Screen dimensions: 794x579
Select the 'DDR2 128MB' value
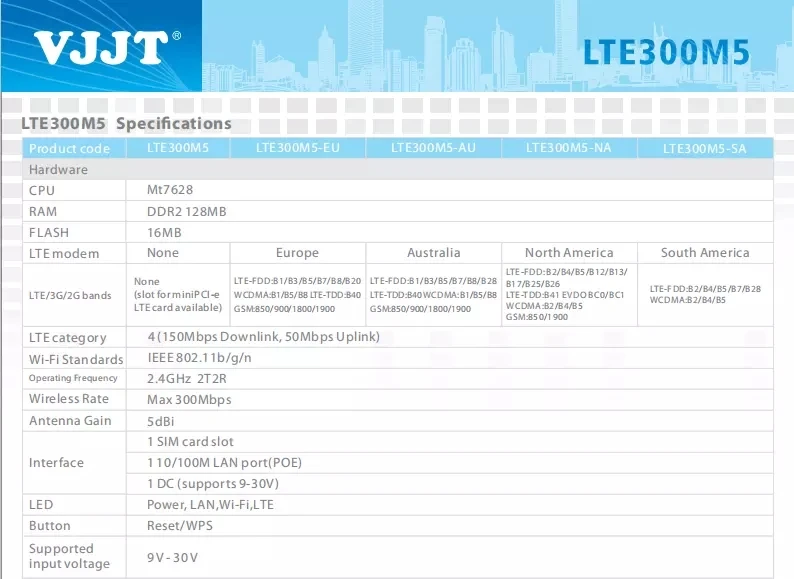[186, 211]
